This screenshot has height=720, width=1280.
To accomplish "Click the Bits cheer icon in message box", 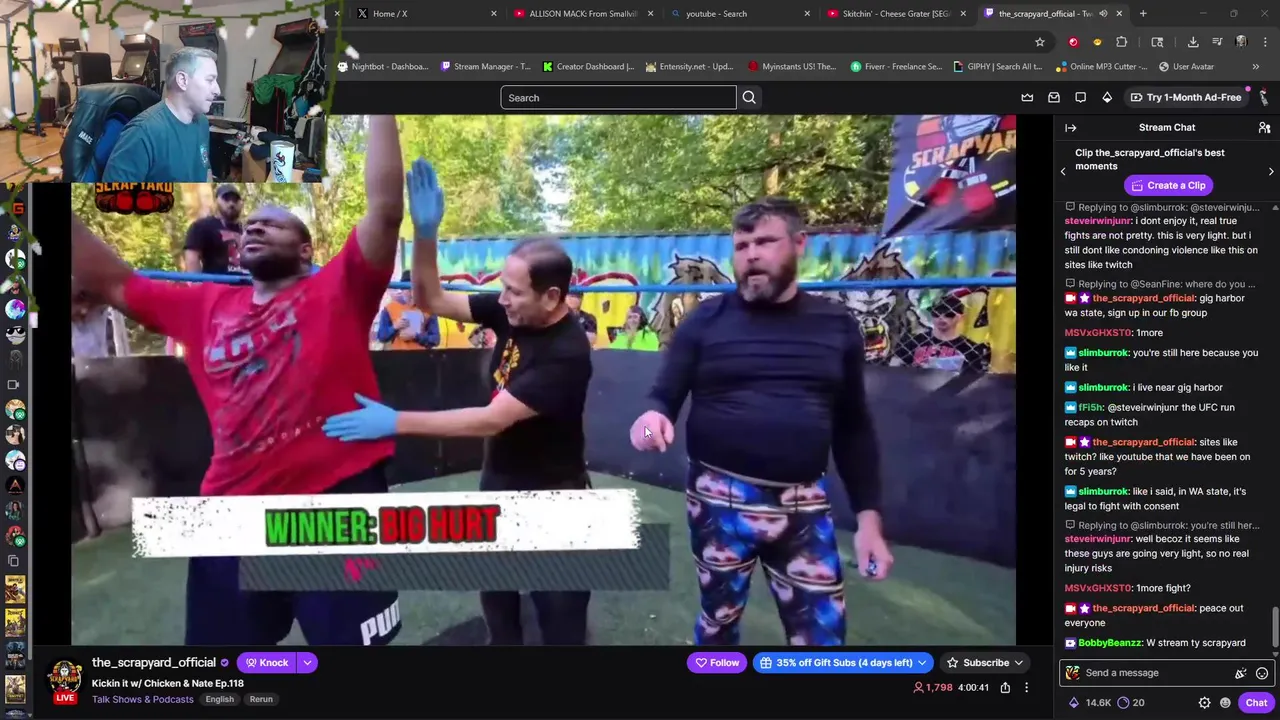I will (x=1241, y=673).
